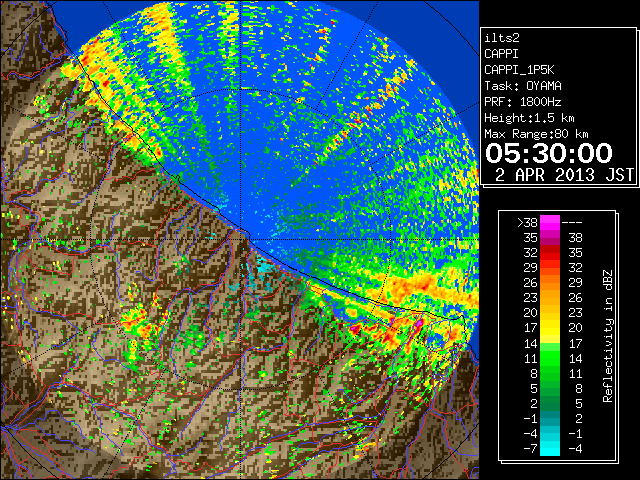Click the 'Height:1.5 km' text
Image resolution: width=640 pixels, height=480 pixels.
point(529,118)
